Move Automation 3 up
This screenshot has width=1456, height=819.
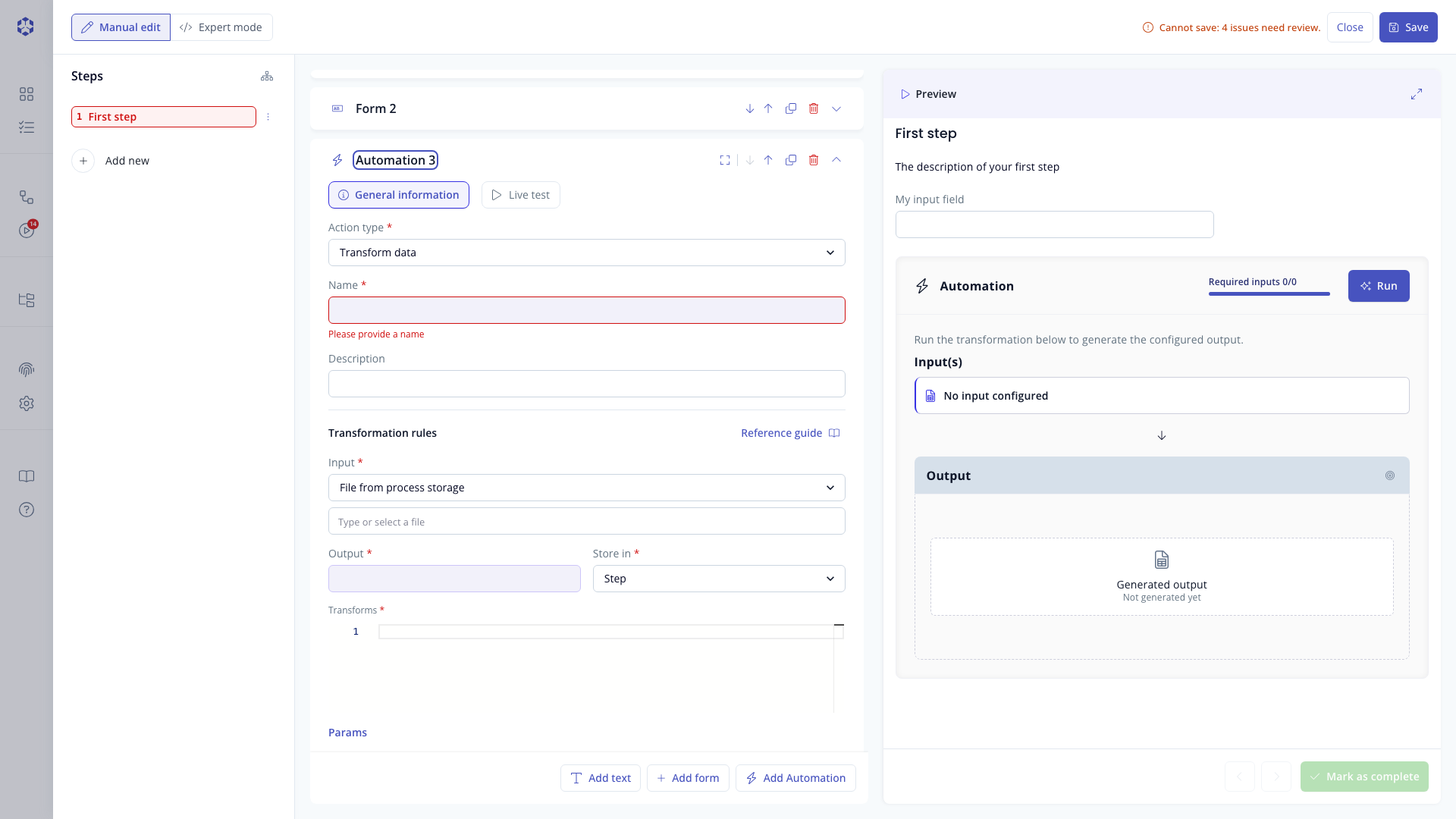[768, 160]
